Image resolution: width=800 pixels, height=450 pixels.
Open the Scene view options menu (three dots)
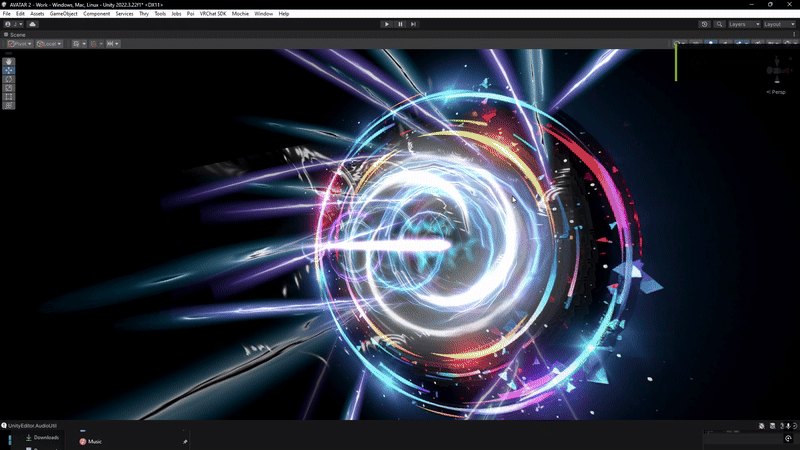tap(794, 35)
